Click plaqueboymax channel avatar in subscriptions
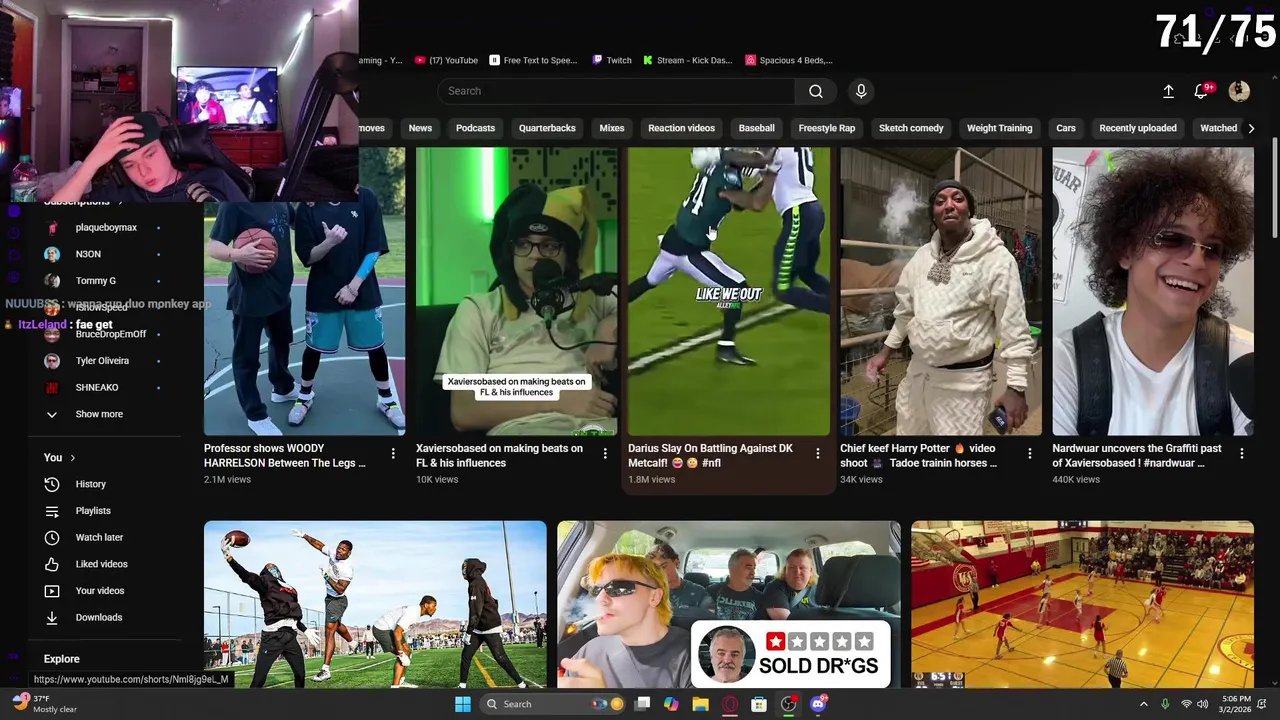Image resolution: width=1280 pixels, height=720 pixels. (52, 228)
